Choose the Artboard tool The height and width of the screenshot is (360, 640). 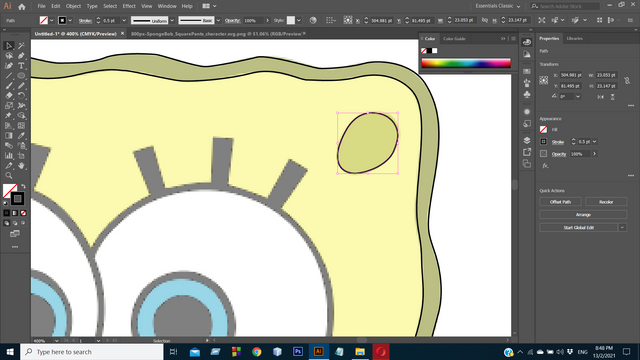[21, 156]
